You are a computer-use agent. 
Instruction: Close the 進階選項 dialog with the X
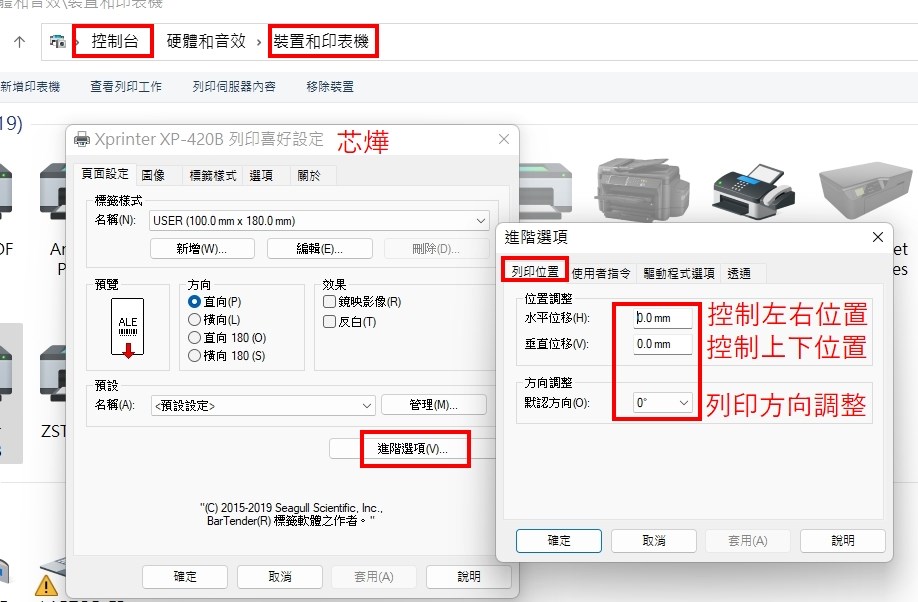(x=878, y=237)
